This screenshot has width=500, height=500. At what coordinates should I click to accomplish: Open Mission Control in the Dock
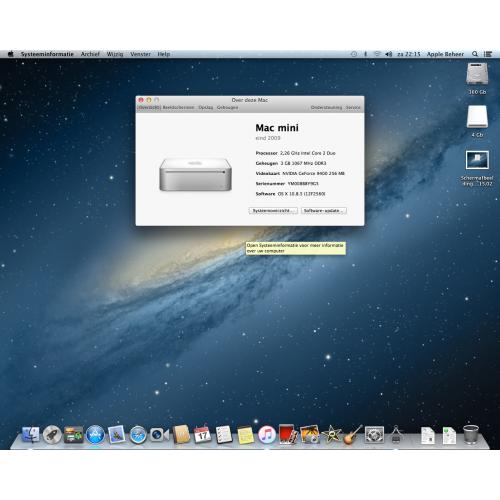click(73, 435)
